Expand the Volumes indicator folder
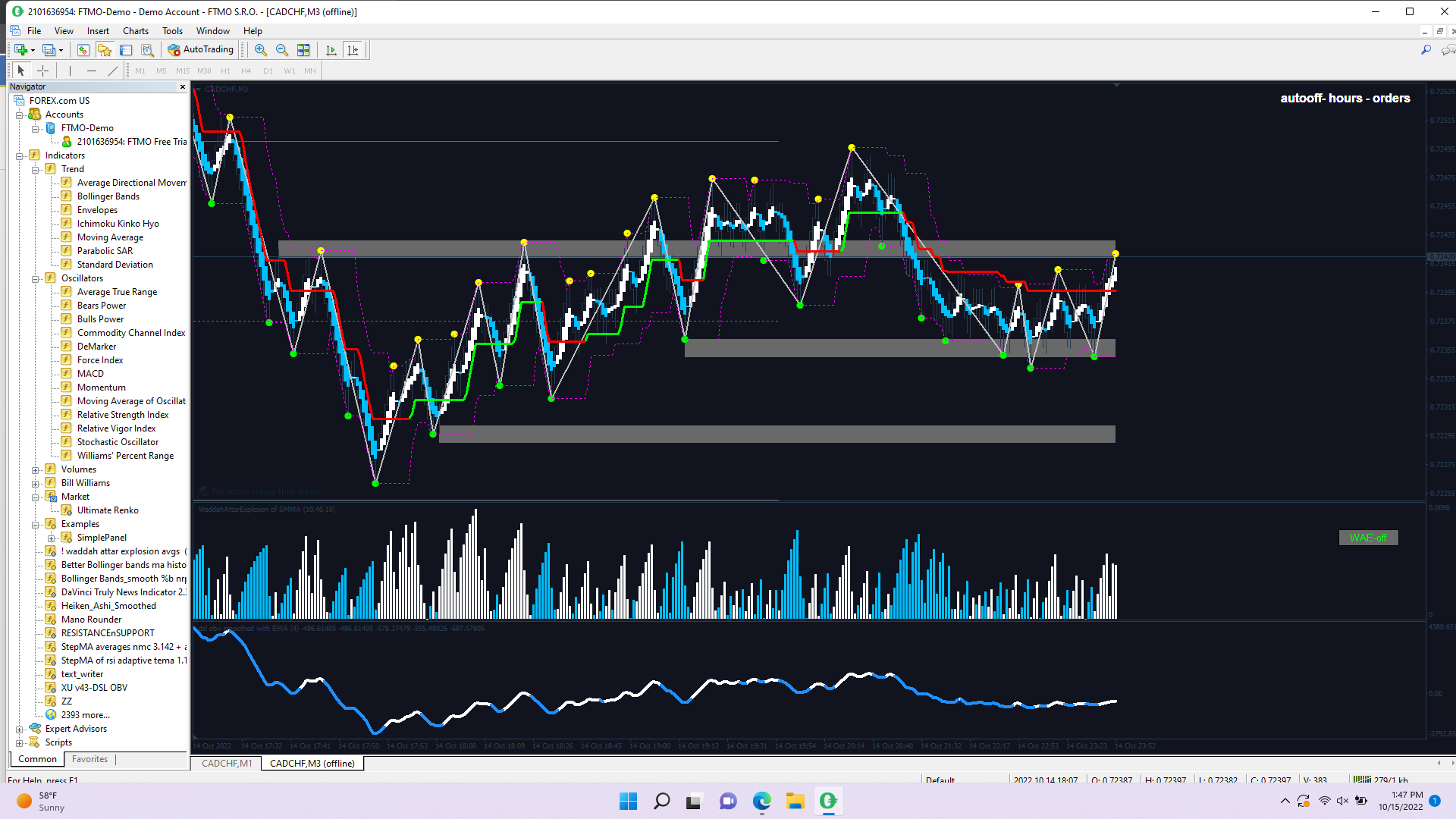The height and width of the screenshot is (819, 1456). point(35,470)
